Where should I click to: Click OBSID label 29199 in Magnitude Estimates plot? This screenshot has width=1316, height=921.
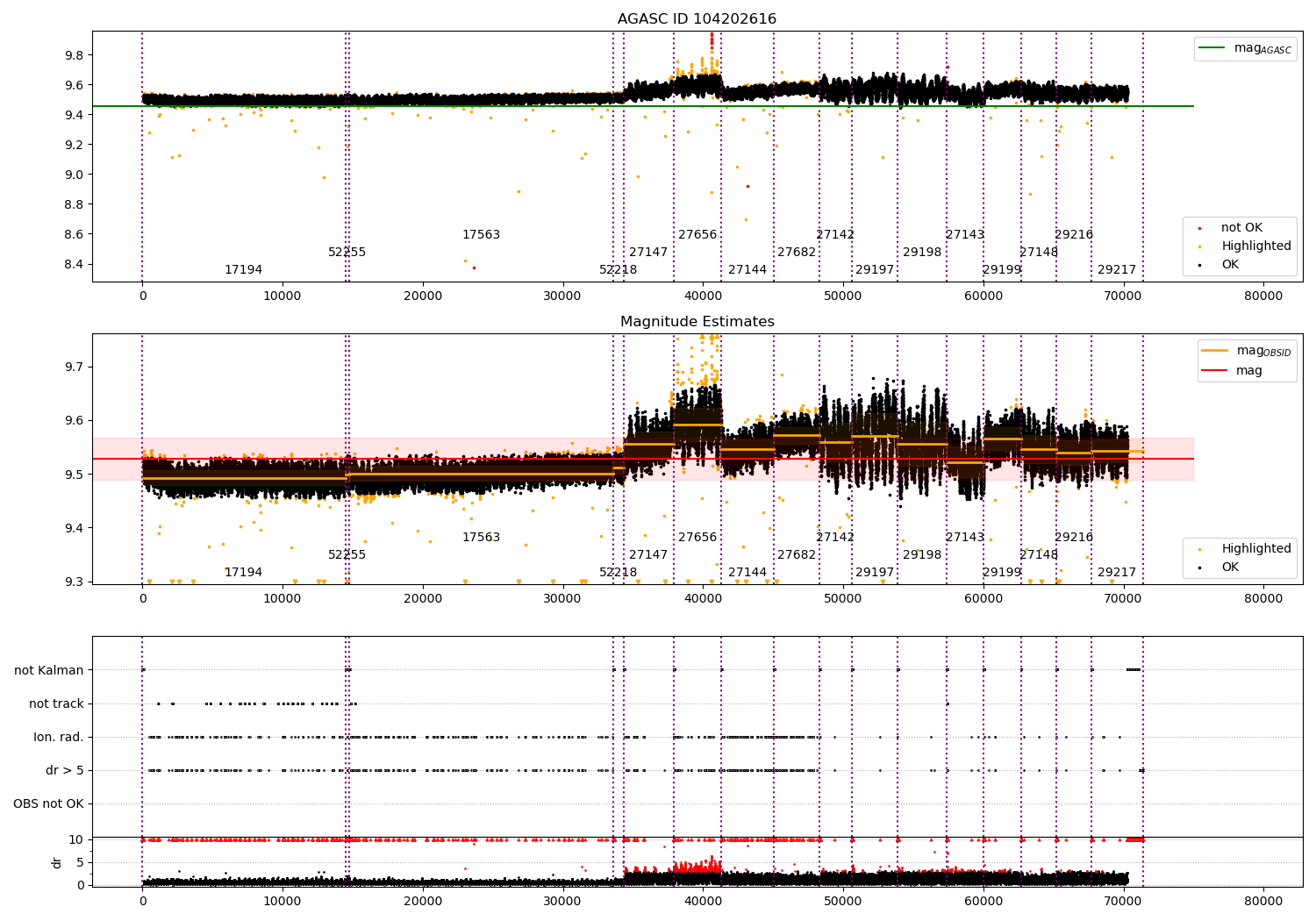point(1002,573)
